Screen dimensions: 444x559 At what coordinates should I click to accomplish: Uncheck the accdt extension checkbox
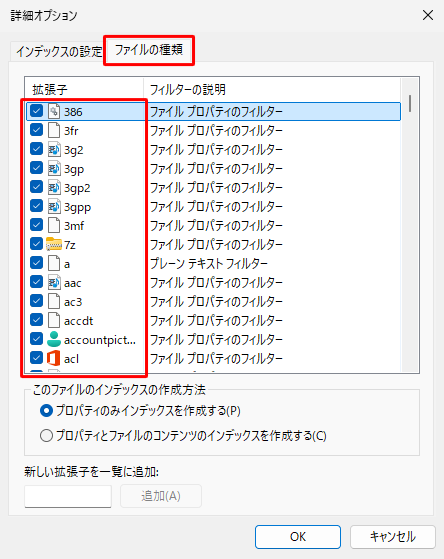pos(36,320)
